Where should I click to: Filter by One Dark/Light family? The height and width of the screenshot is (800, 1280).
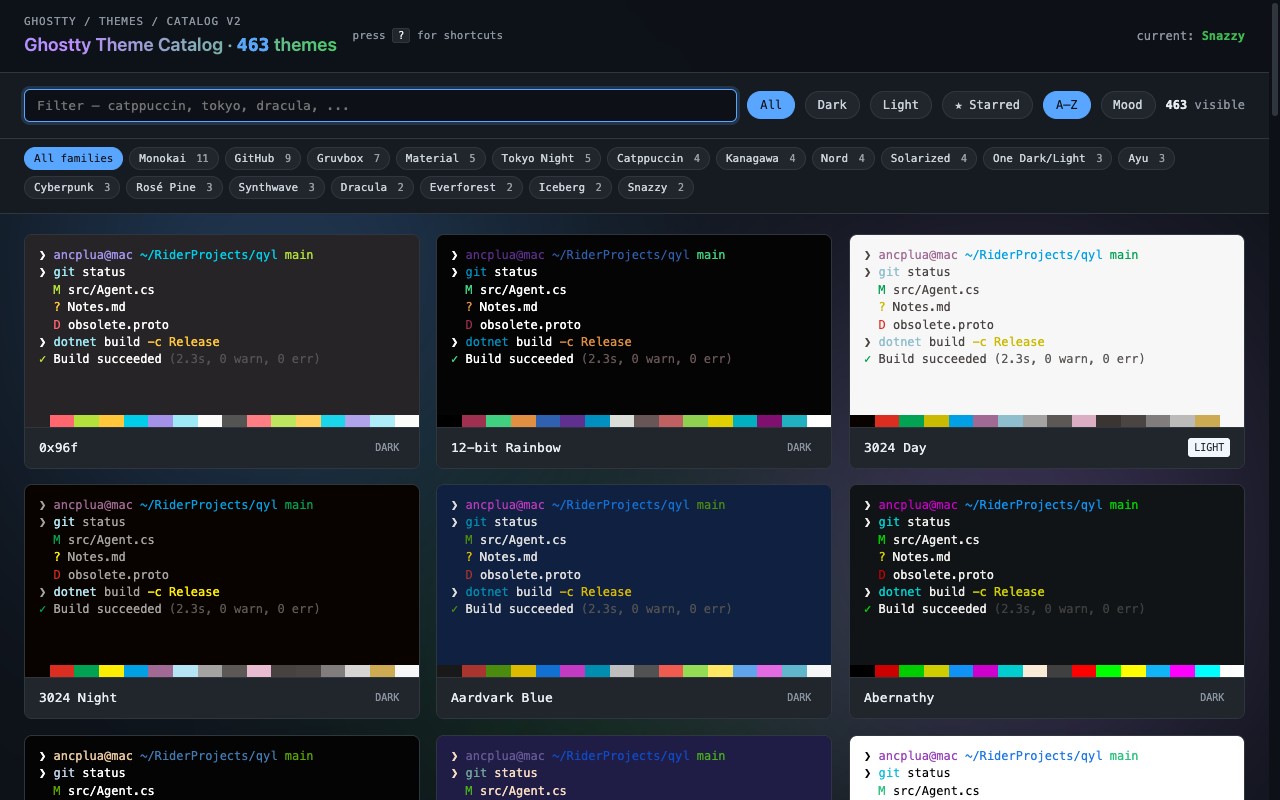pos(1047,158)
